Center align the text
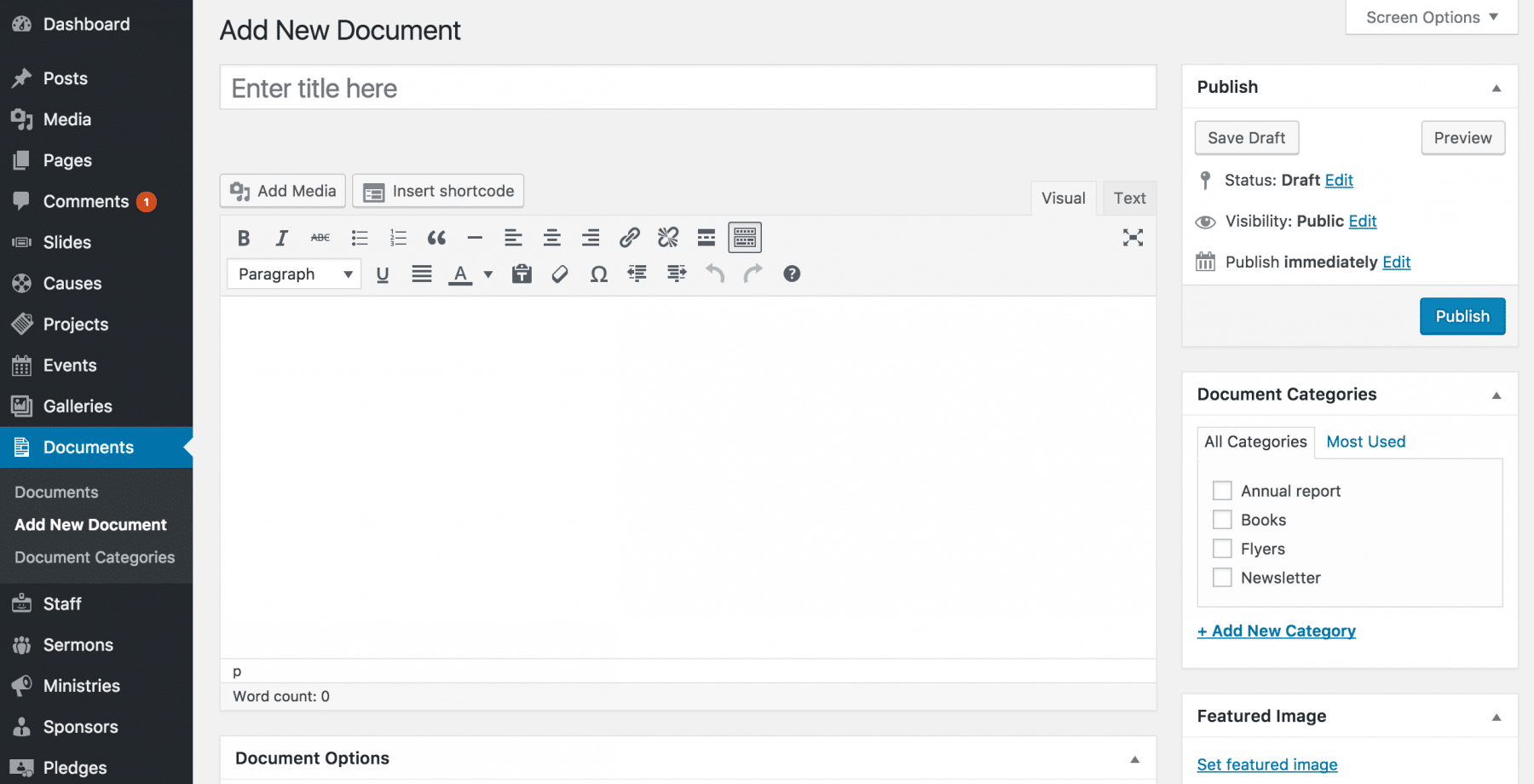 point(552,238)
